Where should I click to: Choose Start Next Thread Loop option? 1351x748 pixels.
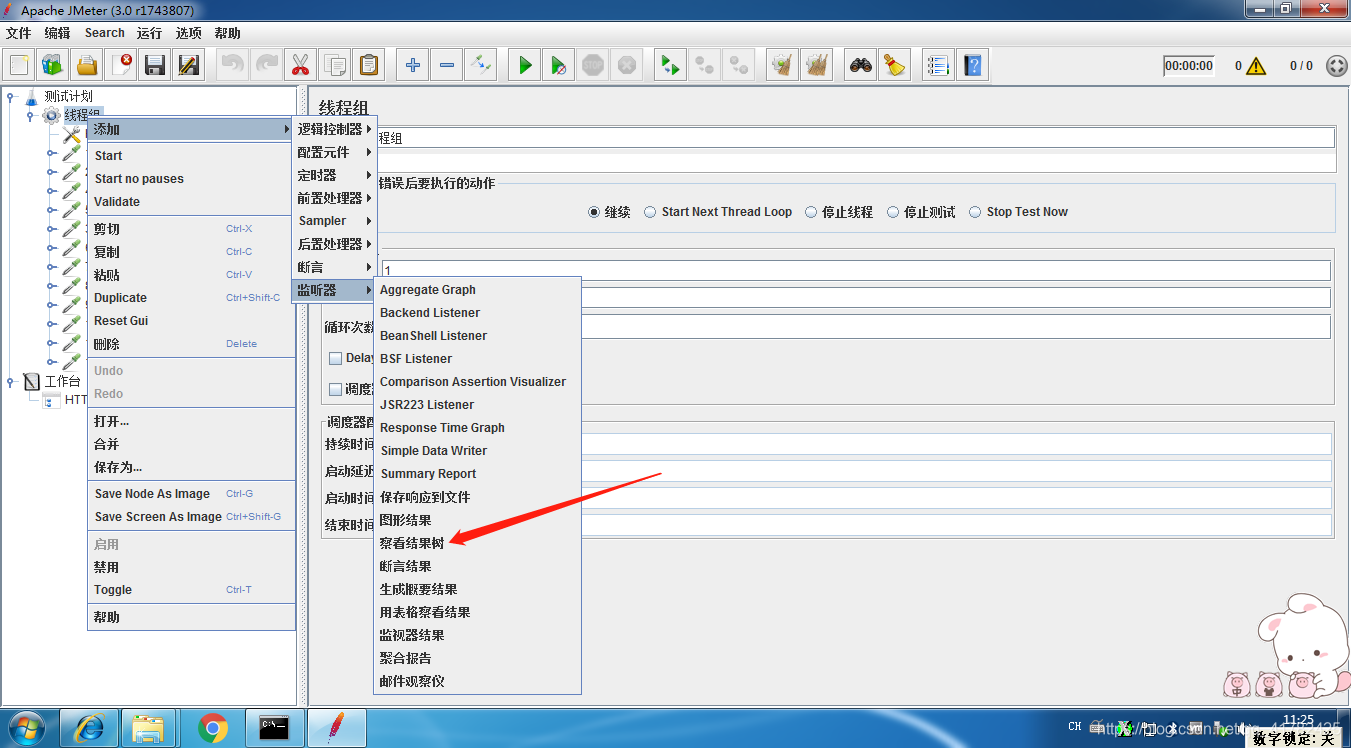[x=650, y=212]
